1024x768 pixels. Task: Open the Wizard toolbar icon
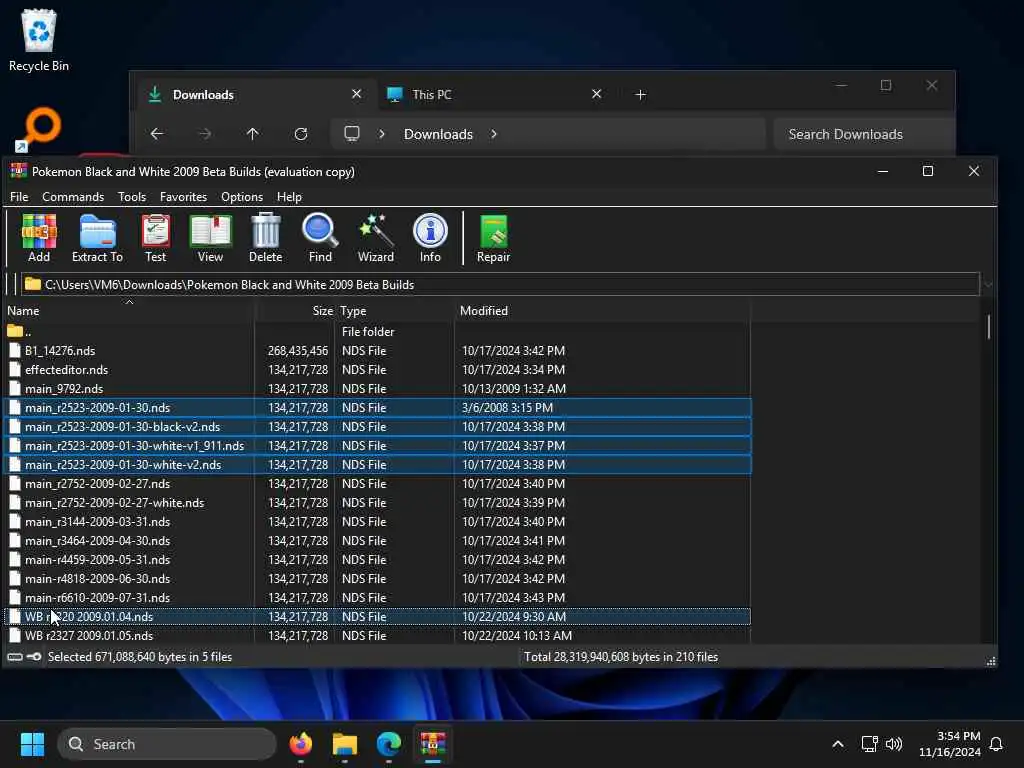tap(376, 238)
